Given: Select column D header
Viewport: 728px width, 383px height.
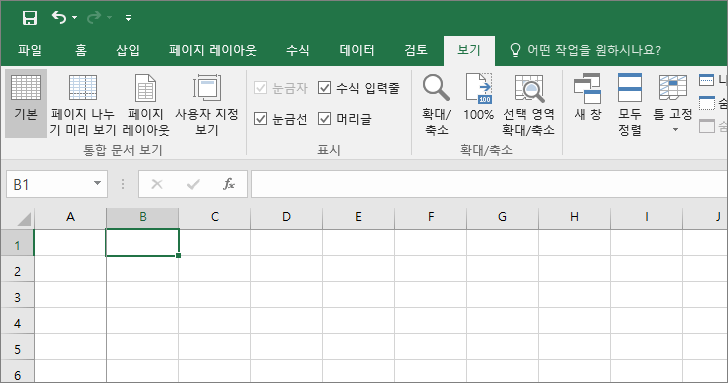Looking at the screenshot, I should (286, 217).
